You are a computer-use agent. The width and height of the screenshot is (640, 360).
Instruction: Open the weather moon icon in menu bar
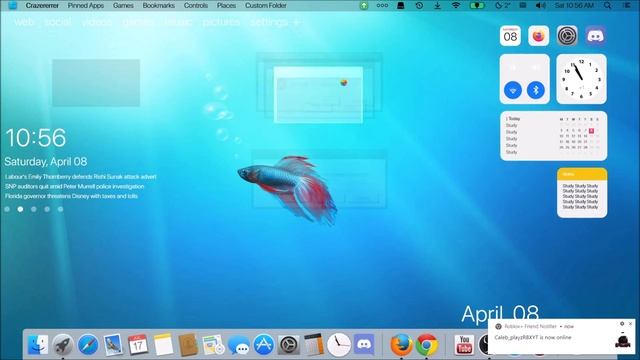pos(502,6)
